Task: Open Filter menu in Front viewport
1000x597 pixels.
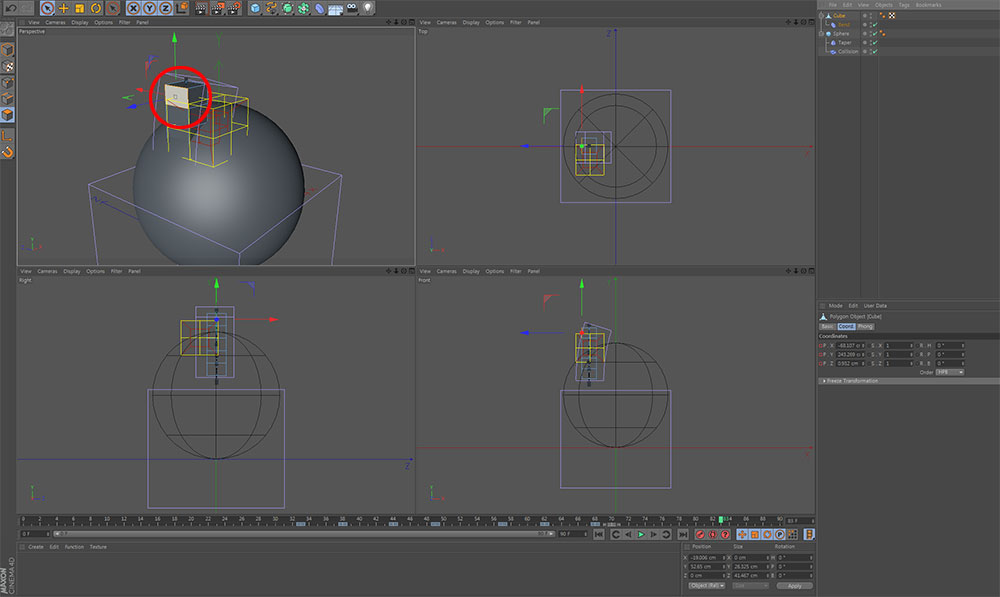Action: (515, 271)
